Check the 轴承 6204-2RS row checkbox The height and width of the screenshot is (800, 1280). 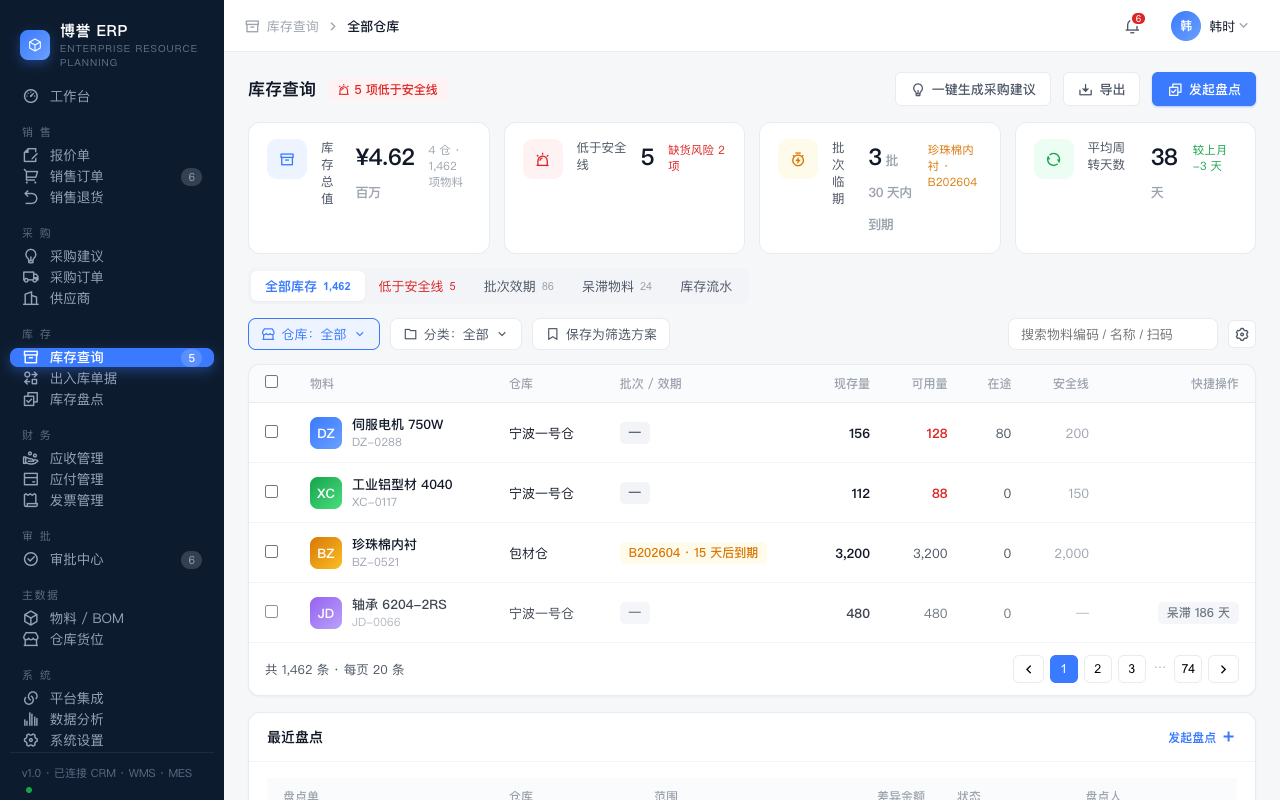click(x=271, y=611)
